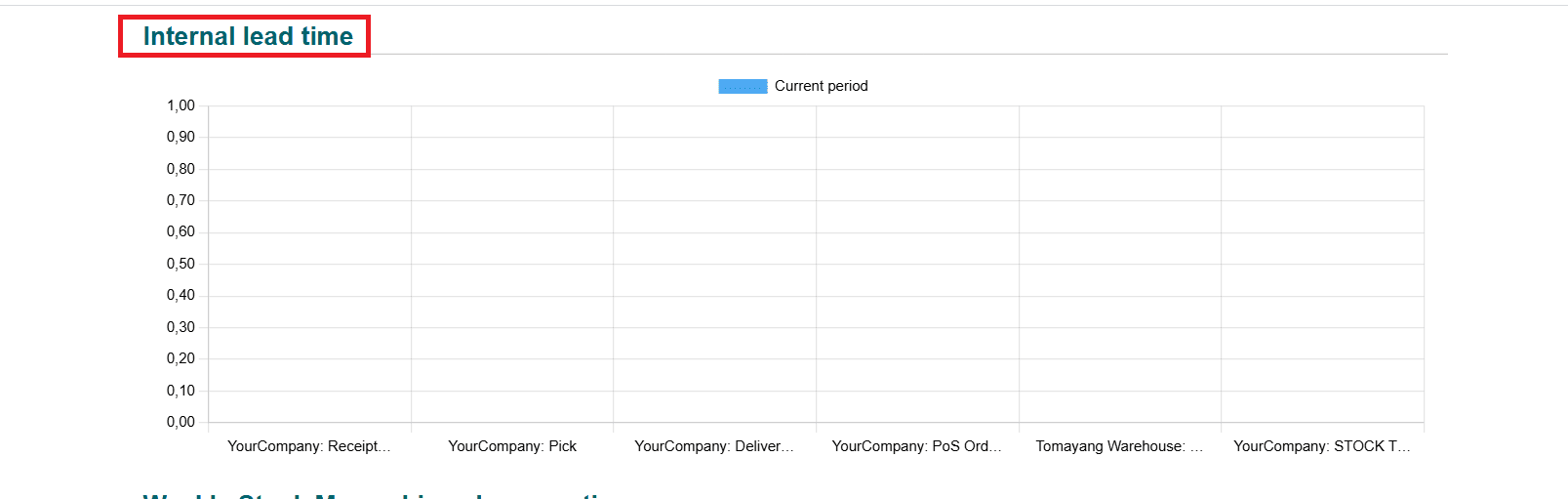The image size is (1568, 499).
Task: Toggle the Current period legend color box
Action: pos(743,86)
